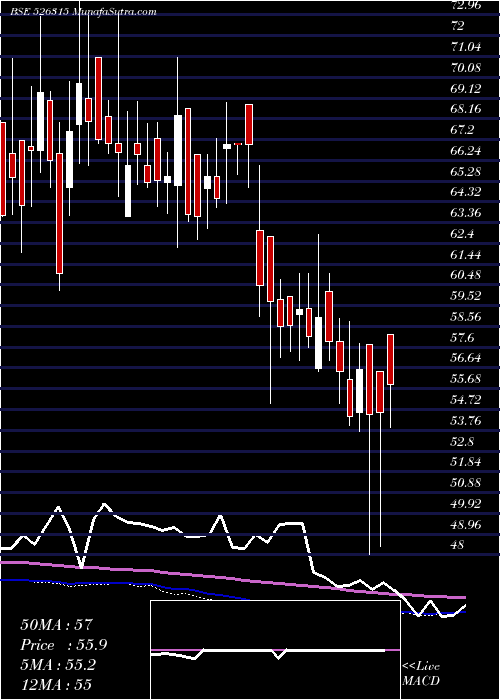Select the 68.16 axis value
The height and width of the screenshot is (700, 500).
[467, 109]
